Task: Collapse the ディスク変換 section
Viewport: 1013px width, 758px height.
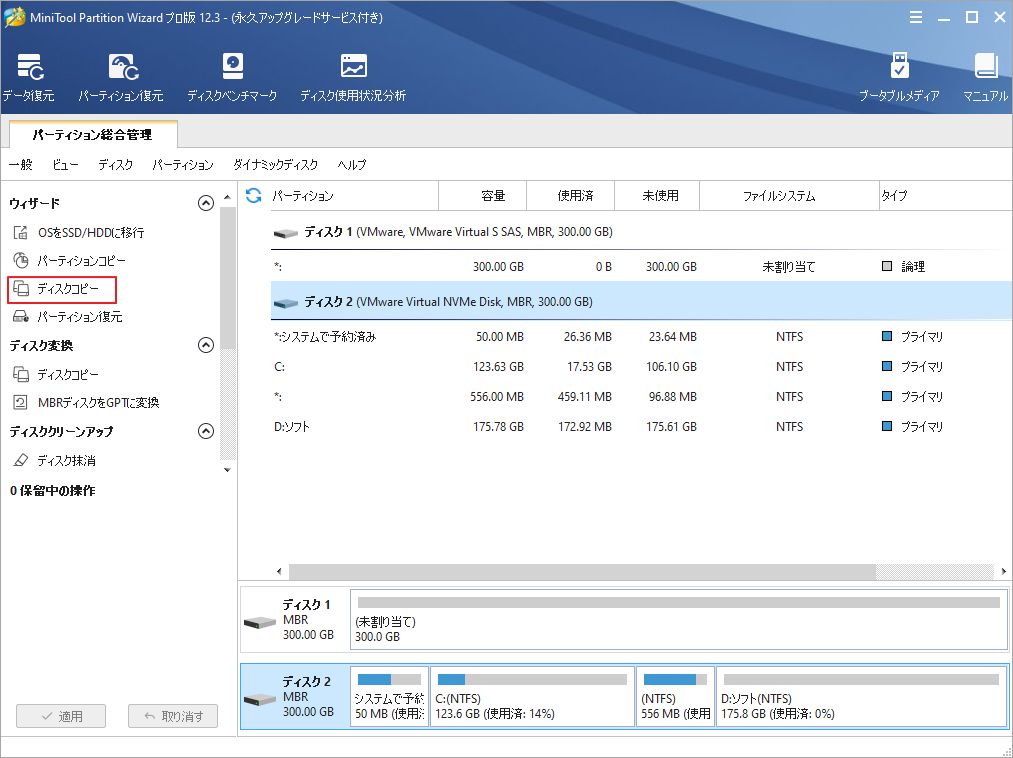Action: [206, 345]
